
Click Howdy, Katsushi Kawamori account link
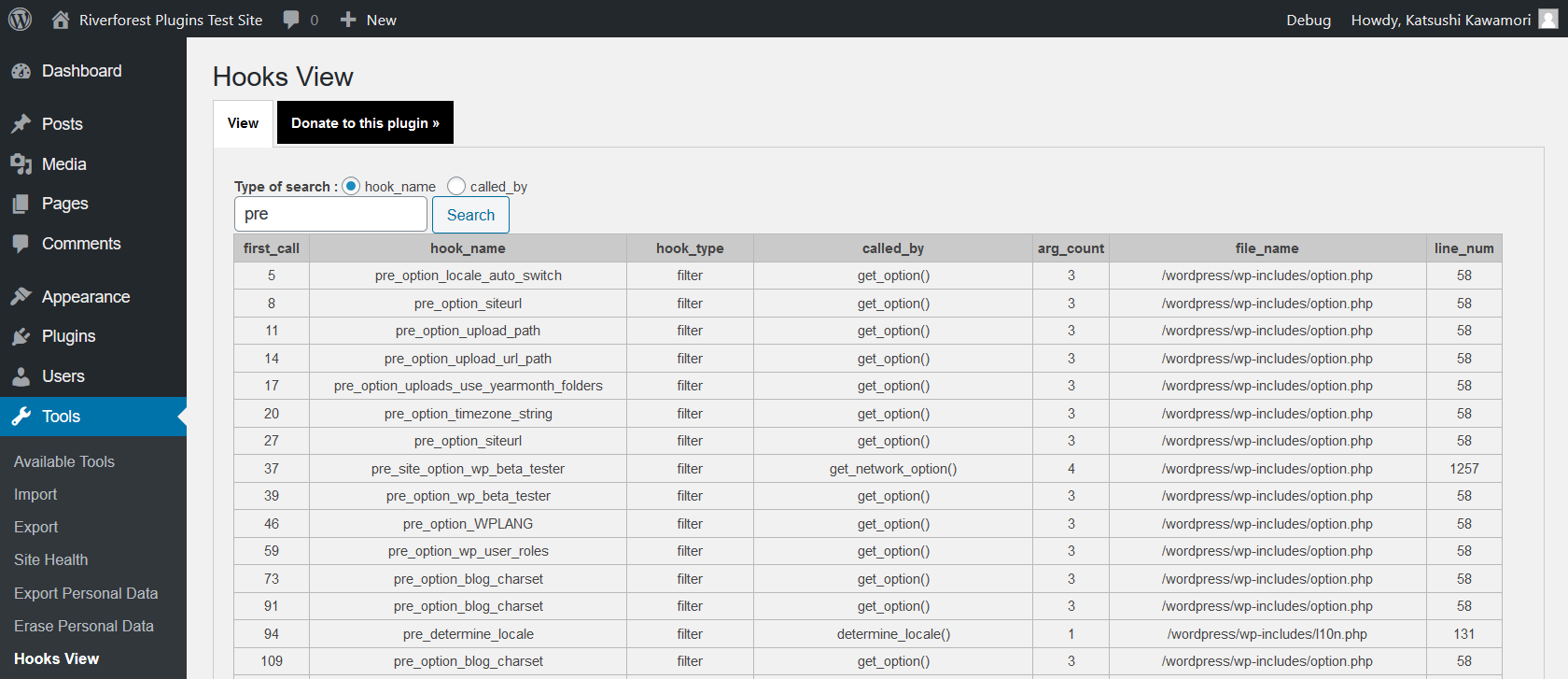tap(1441, 20)
